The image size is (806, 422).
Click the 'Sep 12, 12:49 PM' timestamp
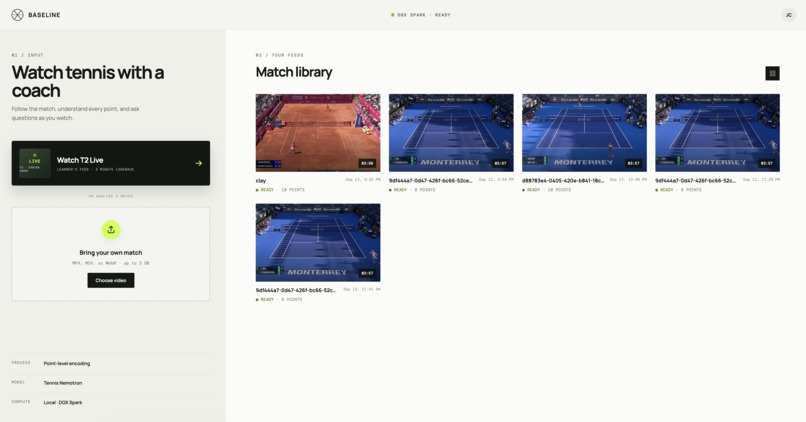628,180
